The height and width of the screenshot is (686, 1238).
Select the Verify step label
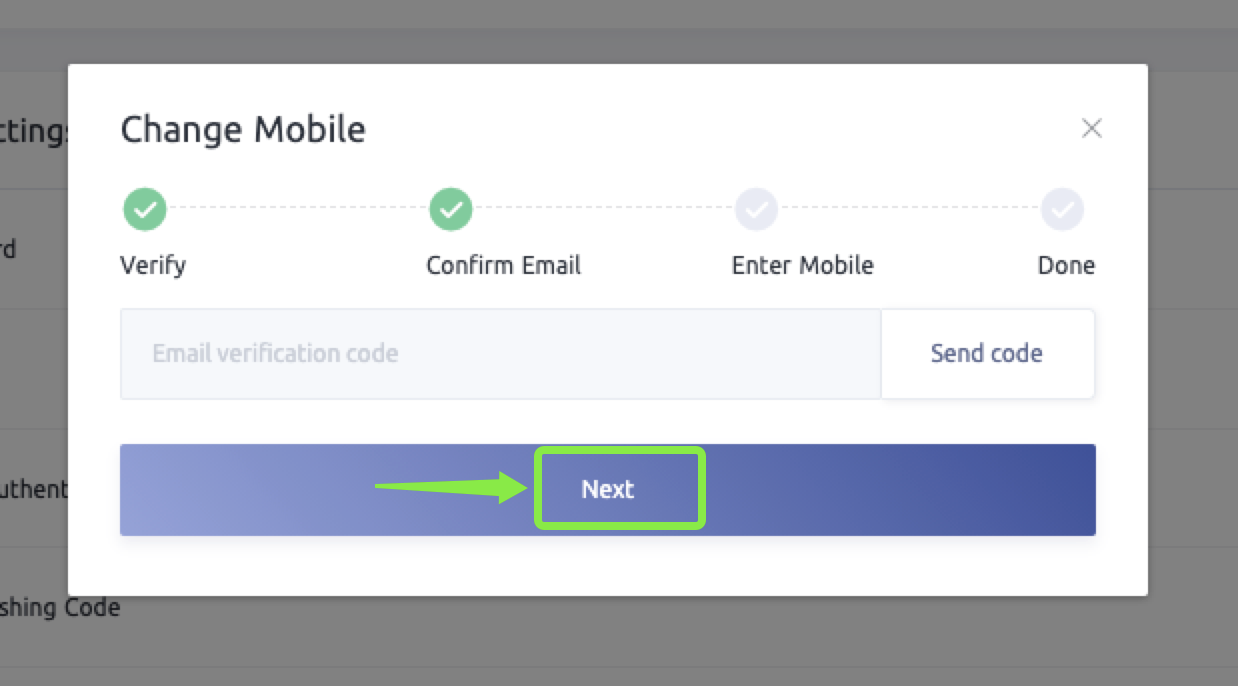153,265
